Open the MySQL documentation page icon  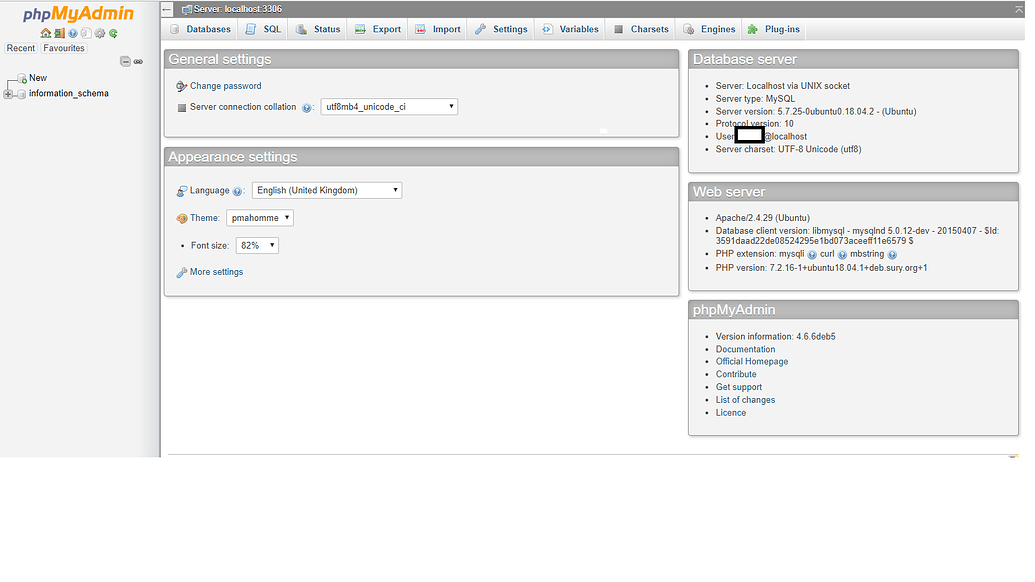pos(86,33)
